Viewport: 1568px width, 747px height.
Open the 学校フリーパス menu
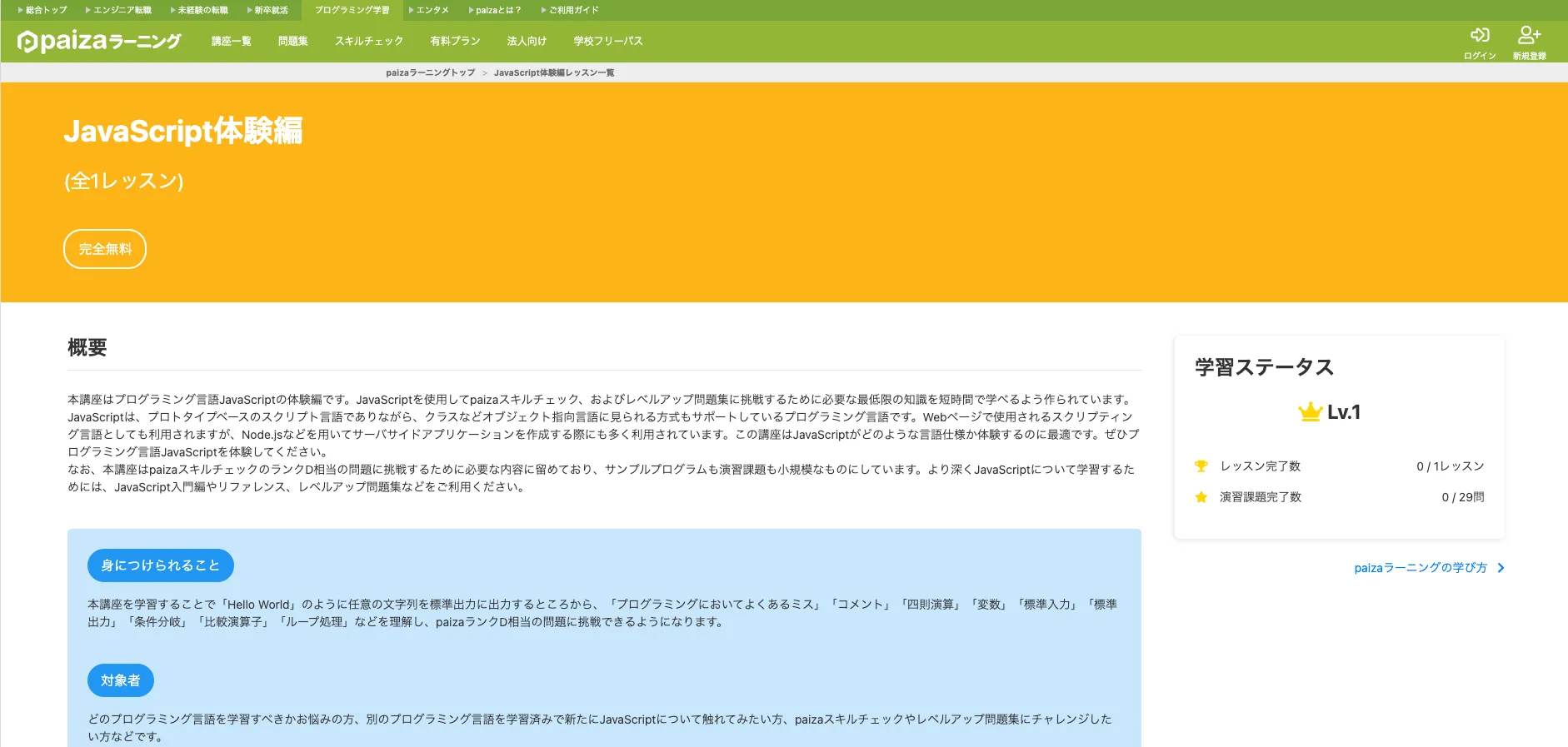pos(608,41)
